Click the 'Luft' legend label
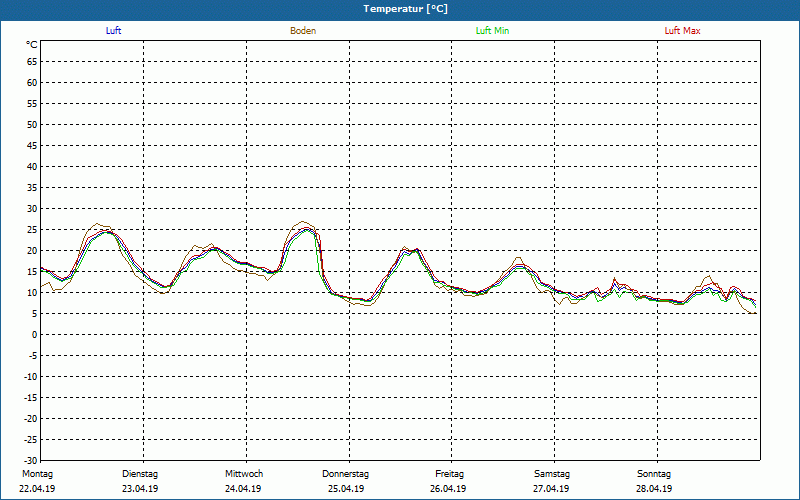The image size is (800, 500). pyautogui.click(x=113, y=31)
